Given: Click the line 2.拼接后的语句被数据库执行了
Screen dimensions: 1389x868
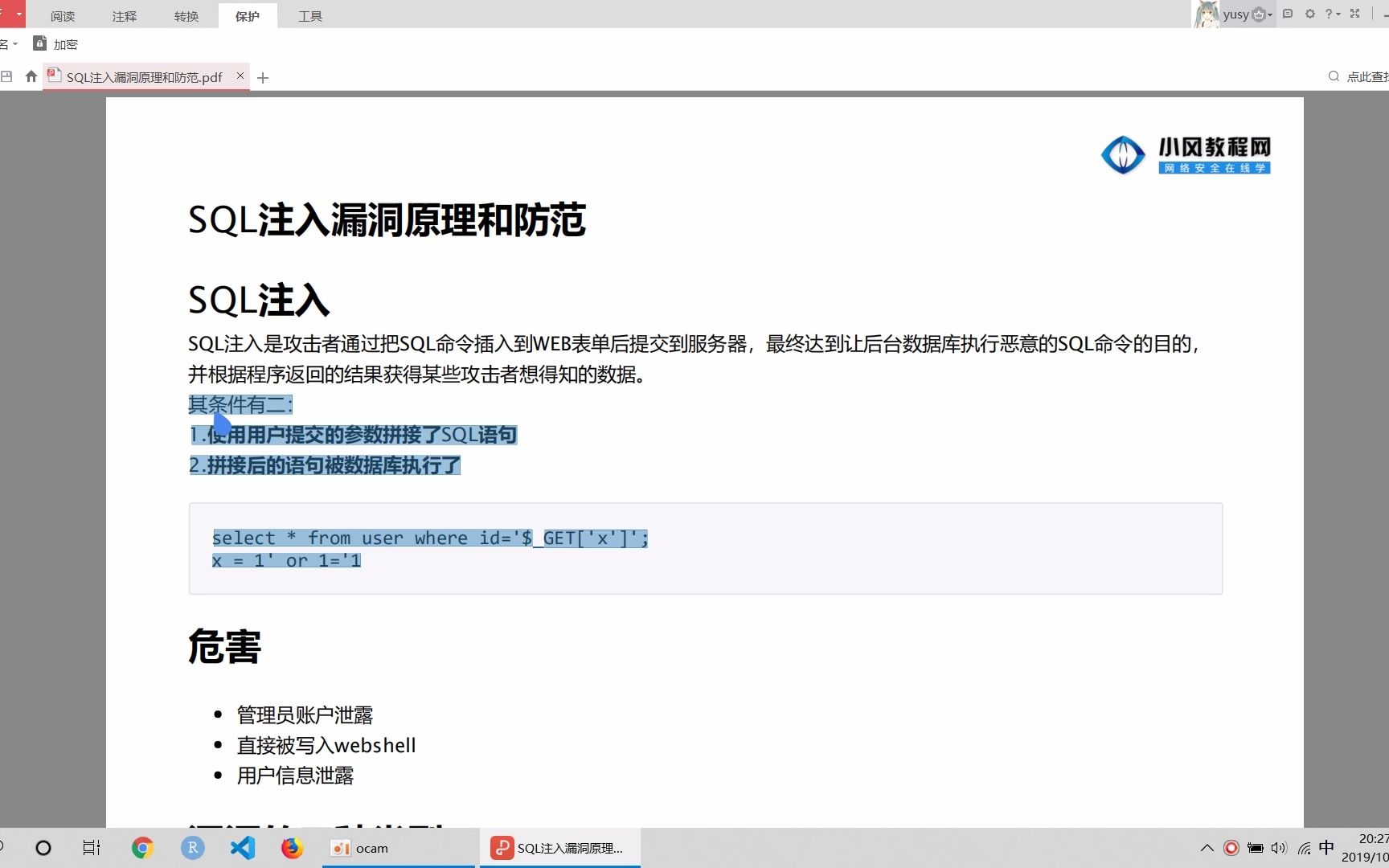Looking at the screenshot, I should point(325,465).
